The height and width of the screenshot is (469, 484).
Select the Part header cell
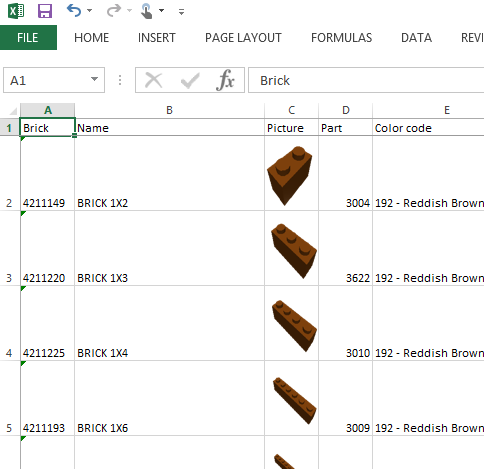tap(346, 127)
